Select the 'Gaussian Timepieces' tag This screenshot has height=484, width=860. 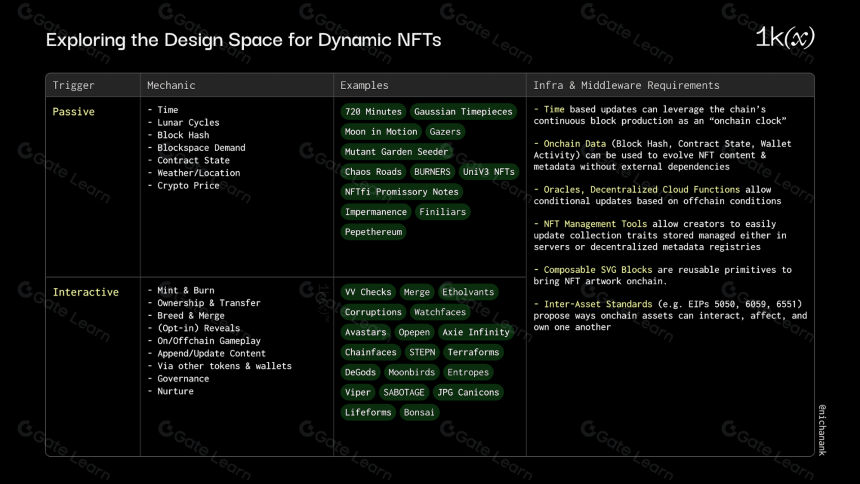463,111
